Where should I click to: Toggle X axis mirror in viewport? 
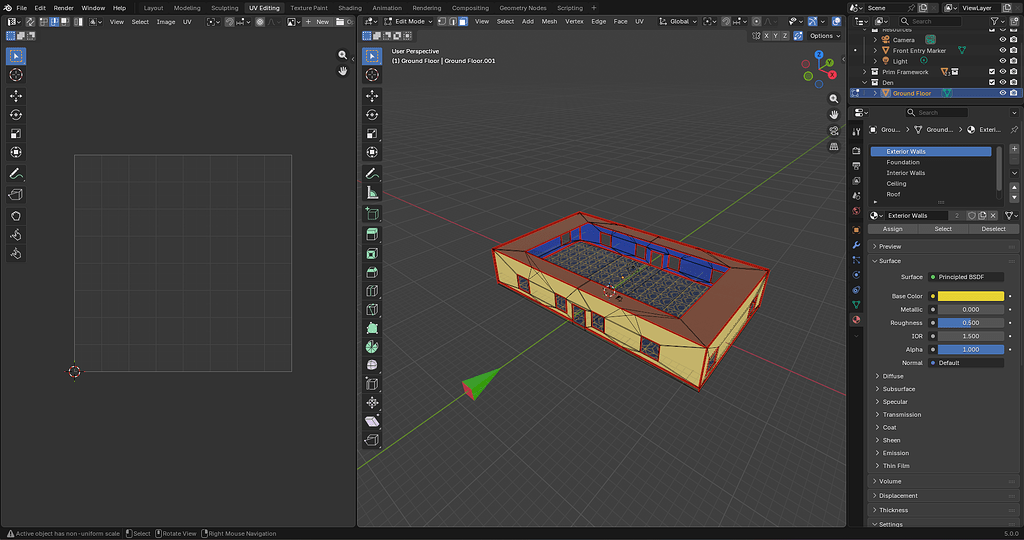pyautogui.click(x=766, y=36)
